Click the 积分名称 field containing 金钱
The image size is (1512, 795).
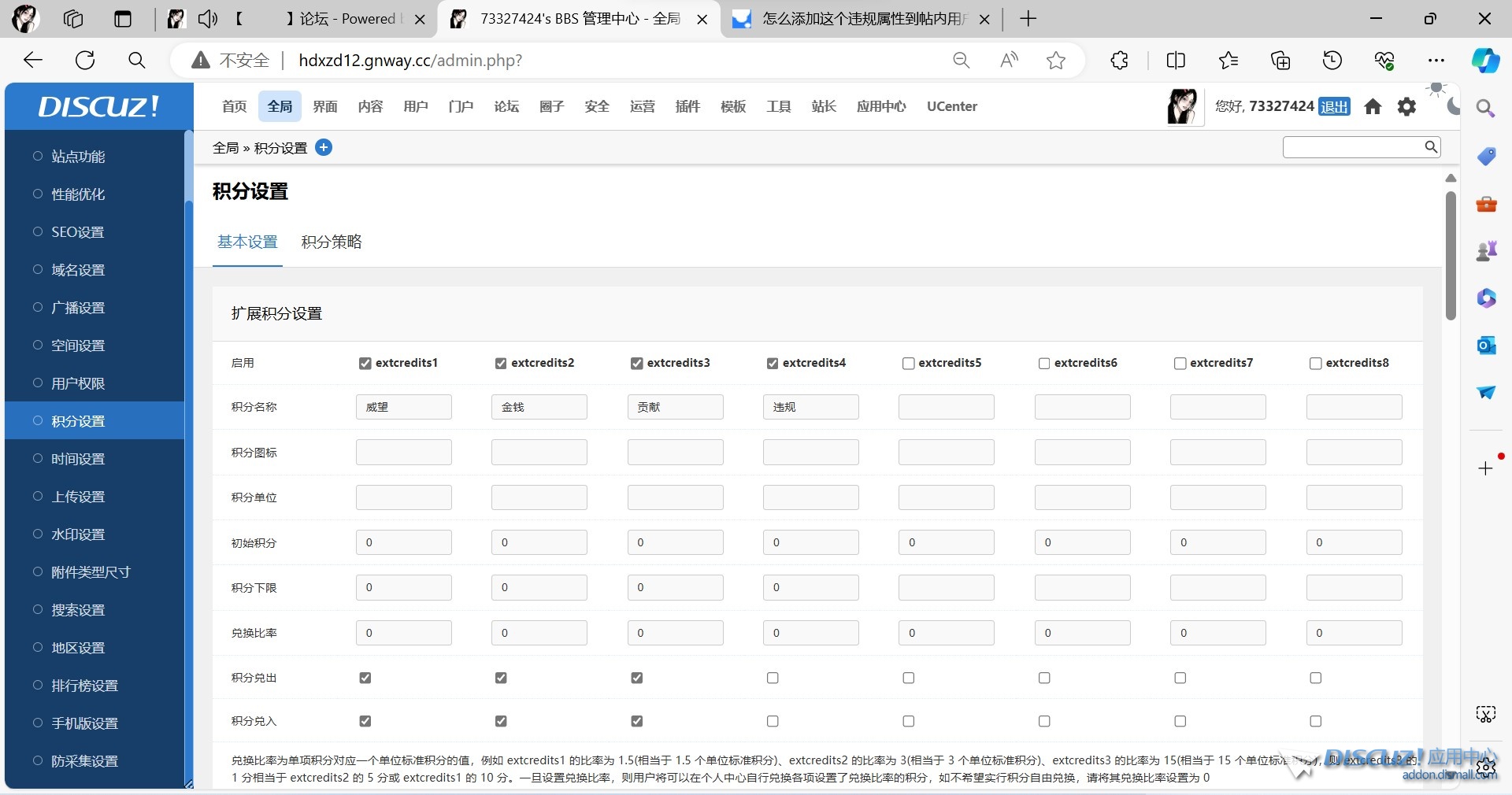[539, 407]
